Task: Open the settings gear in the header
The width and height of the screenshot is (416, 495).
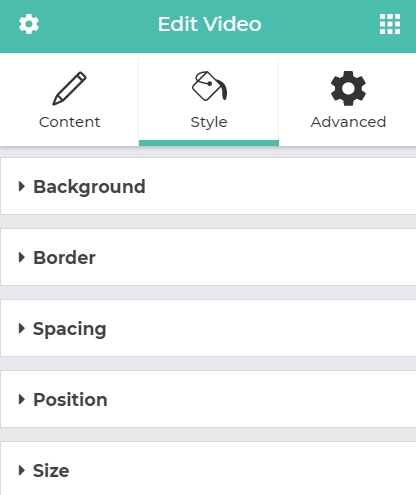Action: pos(29,24)
